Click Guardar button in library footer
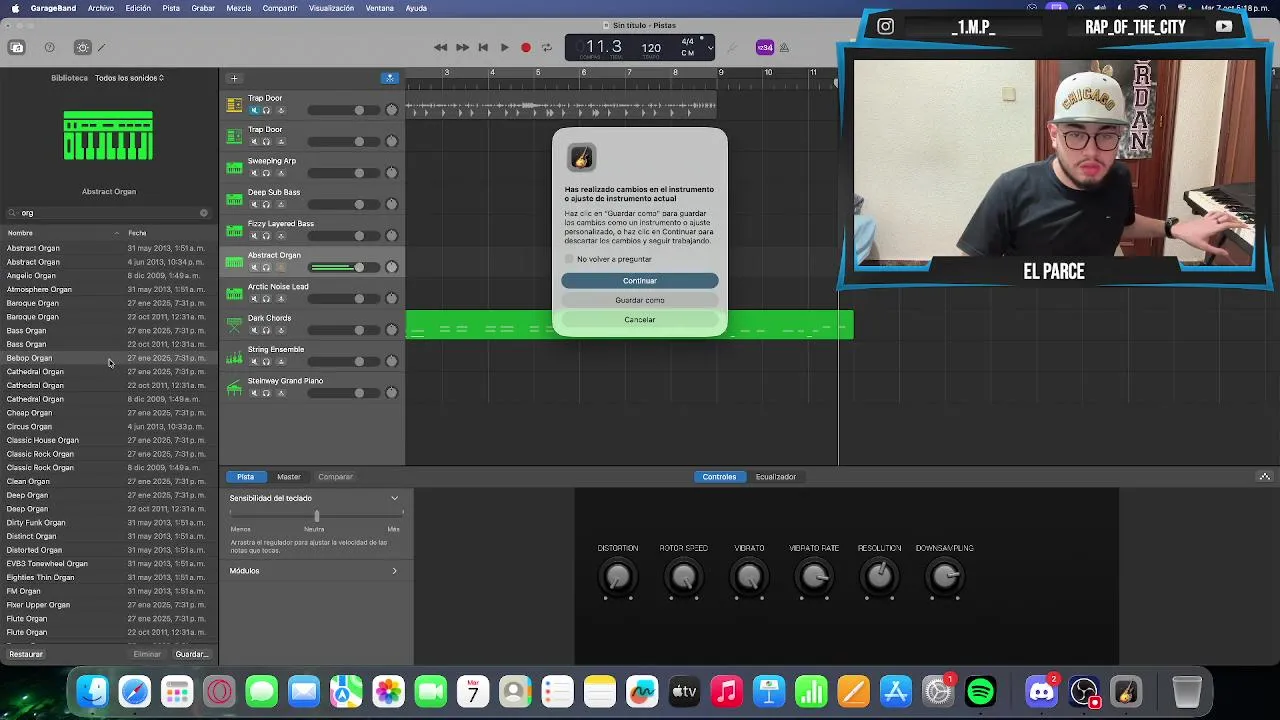This screenshot has height=720, width=1280. click(191, 654)
